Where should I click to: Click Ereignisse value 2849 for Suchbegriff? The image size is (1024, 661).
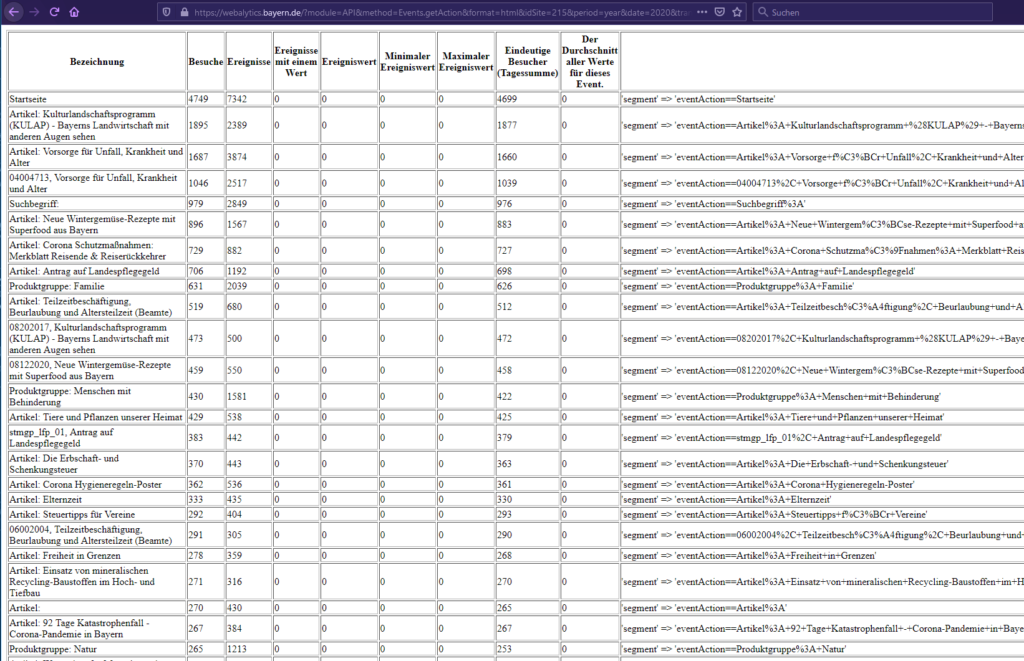pos(237,204)
